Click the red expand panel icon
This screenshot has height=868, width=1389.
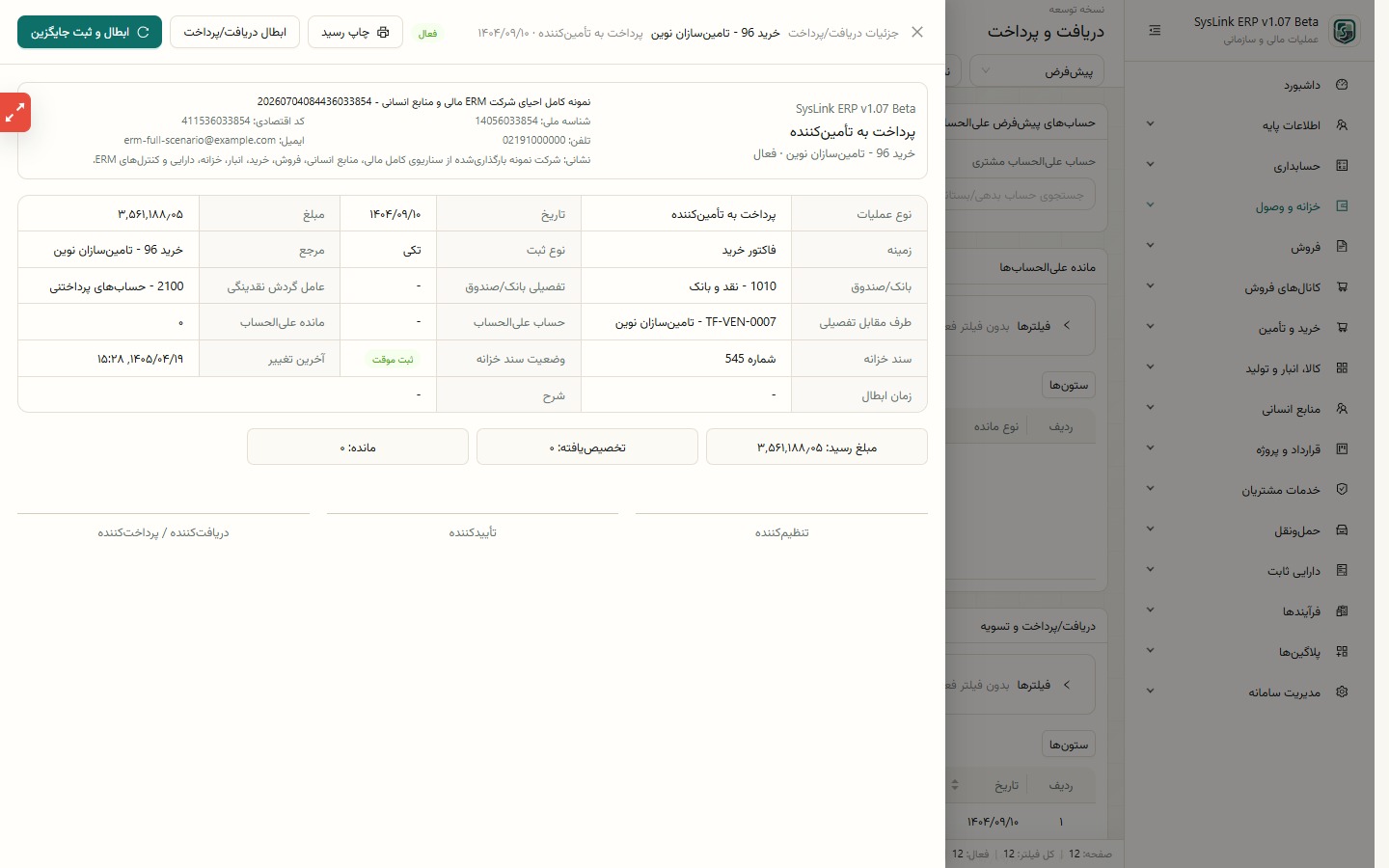pyautogui.click(x=15, y=113)
